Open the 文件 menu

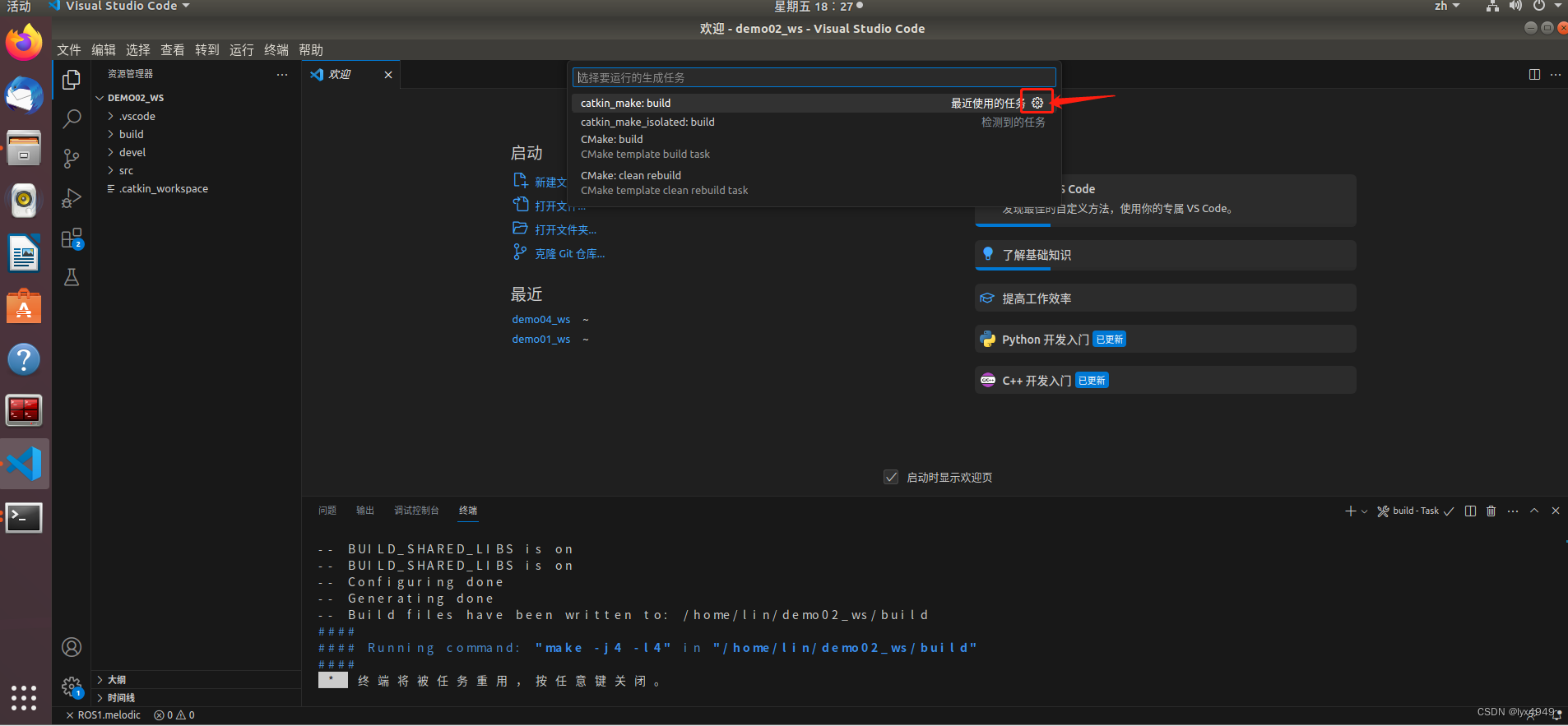[x=69, y=50]
